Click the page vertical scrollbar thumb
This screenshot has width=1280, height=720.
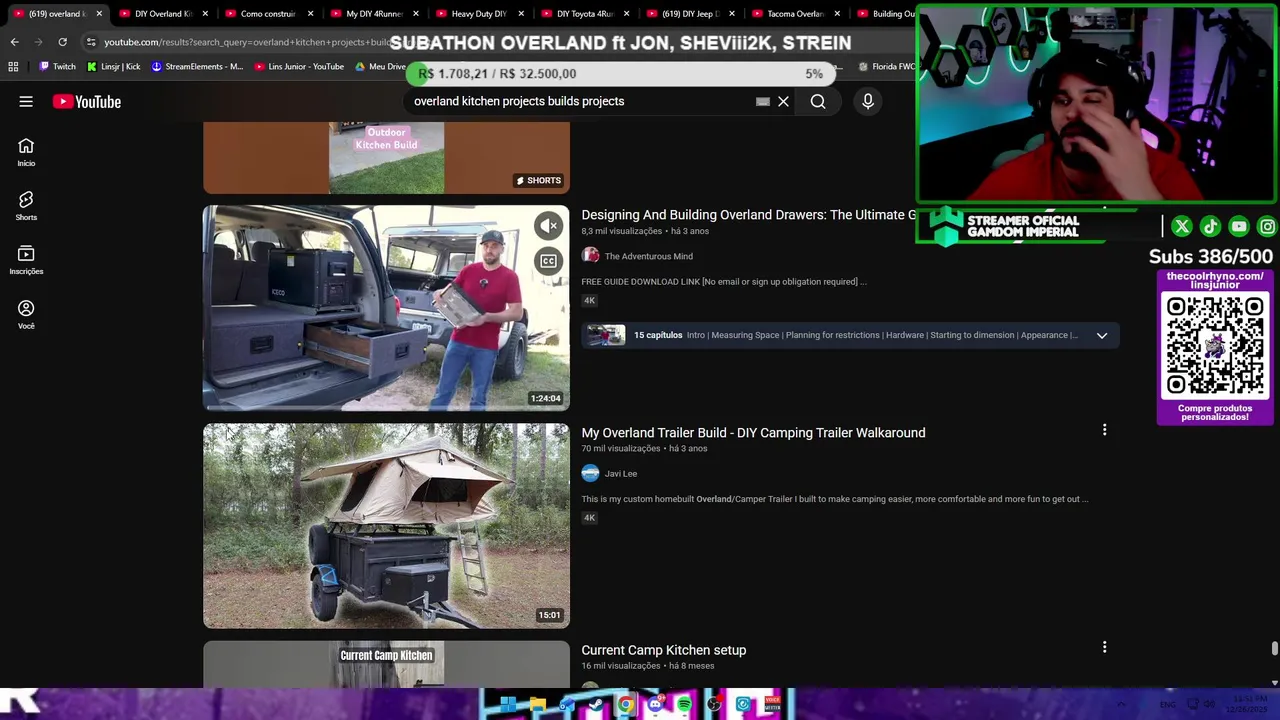click(1274, 649)
